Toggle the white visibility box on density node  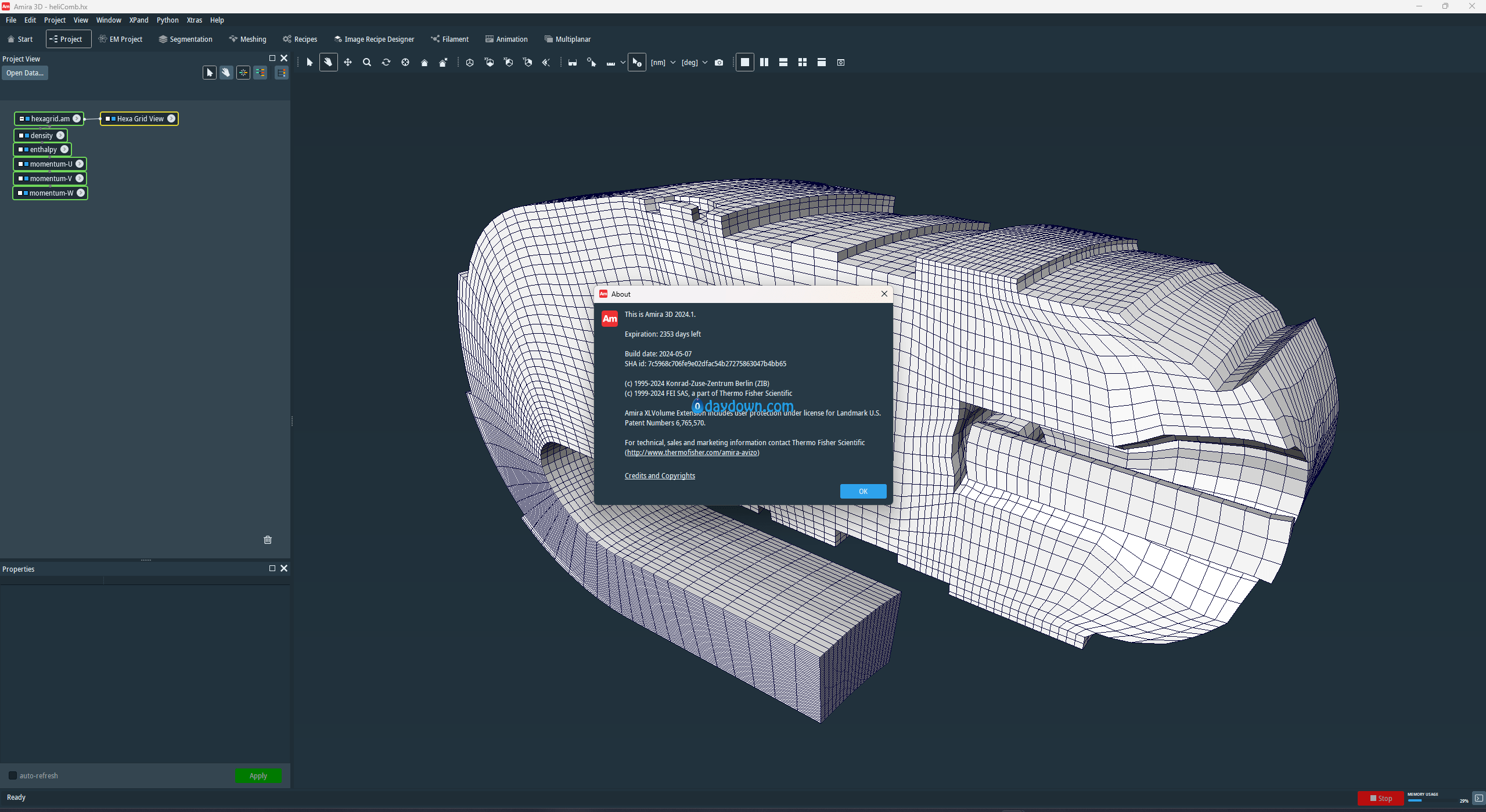click(21, 135)
